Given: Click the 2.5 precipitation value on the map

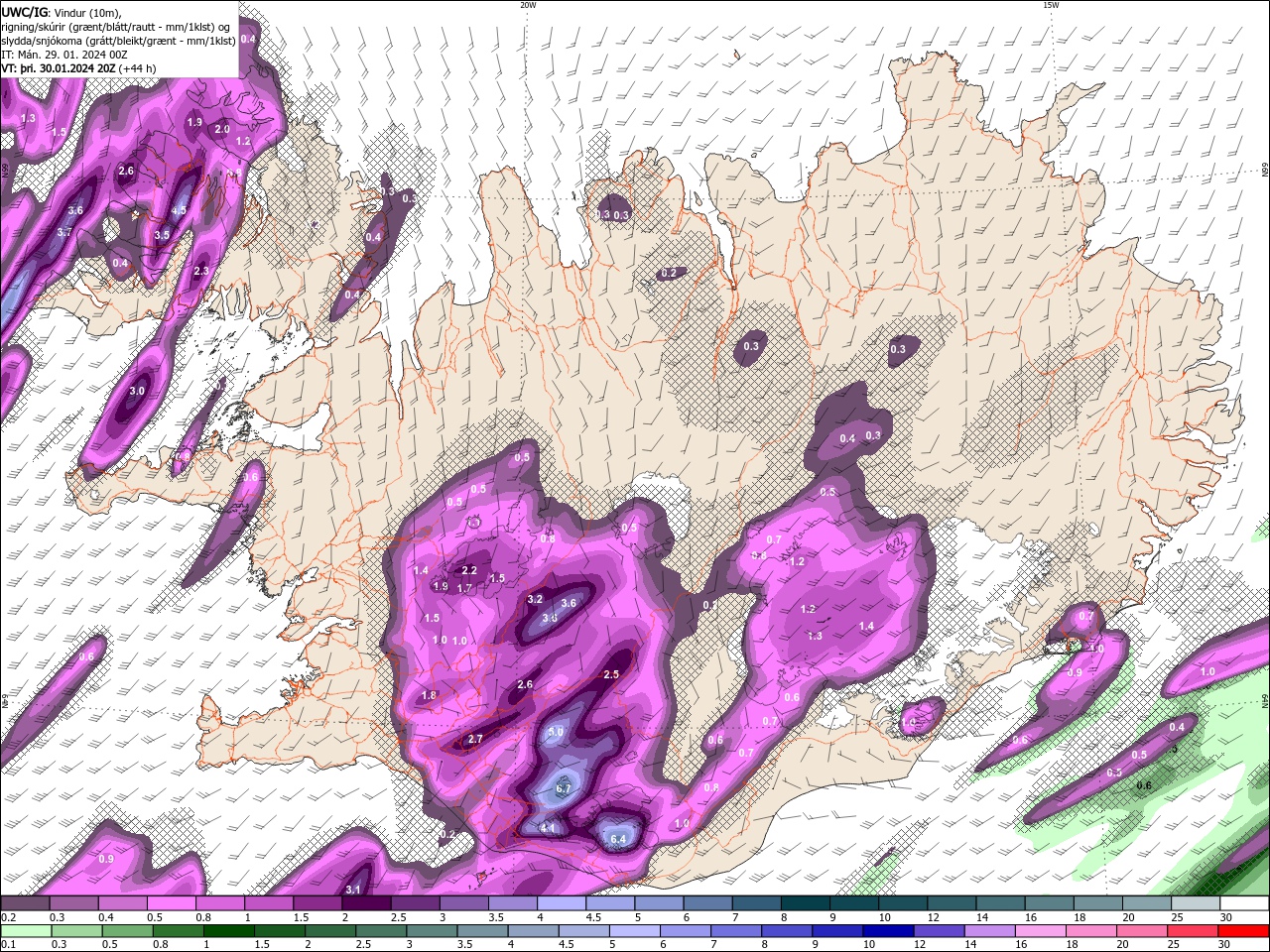Looking at the screenshot, I should pyautogui.click(x=611, y=674).
